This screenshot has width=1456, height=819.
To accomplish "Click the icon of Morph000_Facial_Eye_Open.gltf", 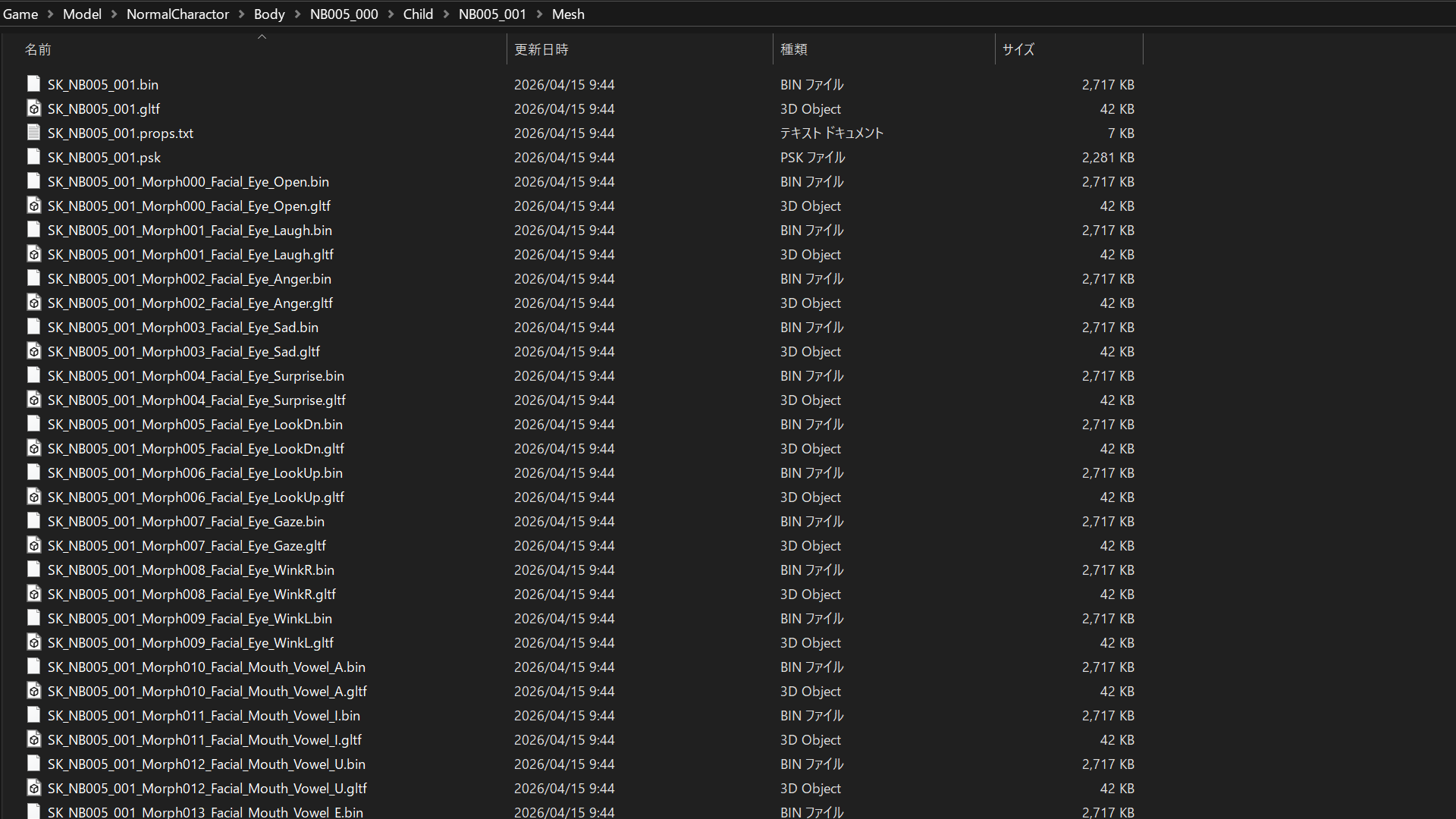I will pyautogui.click(x=33, y=206).
